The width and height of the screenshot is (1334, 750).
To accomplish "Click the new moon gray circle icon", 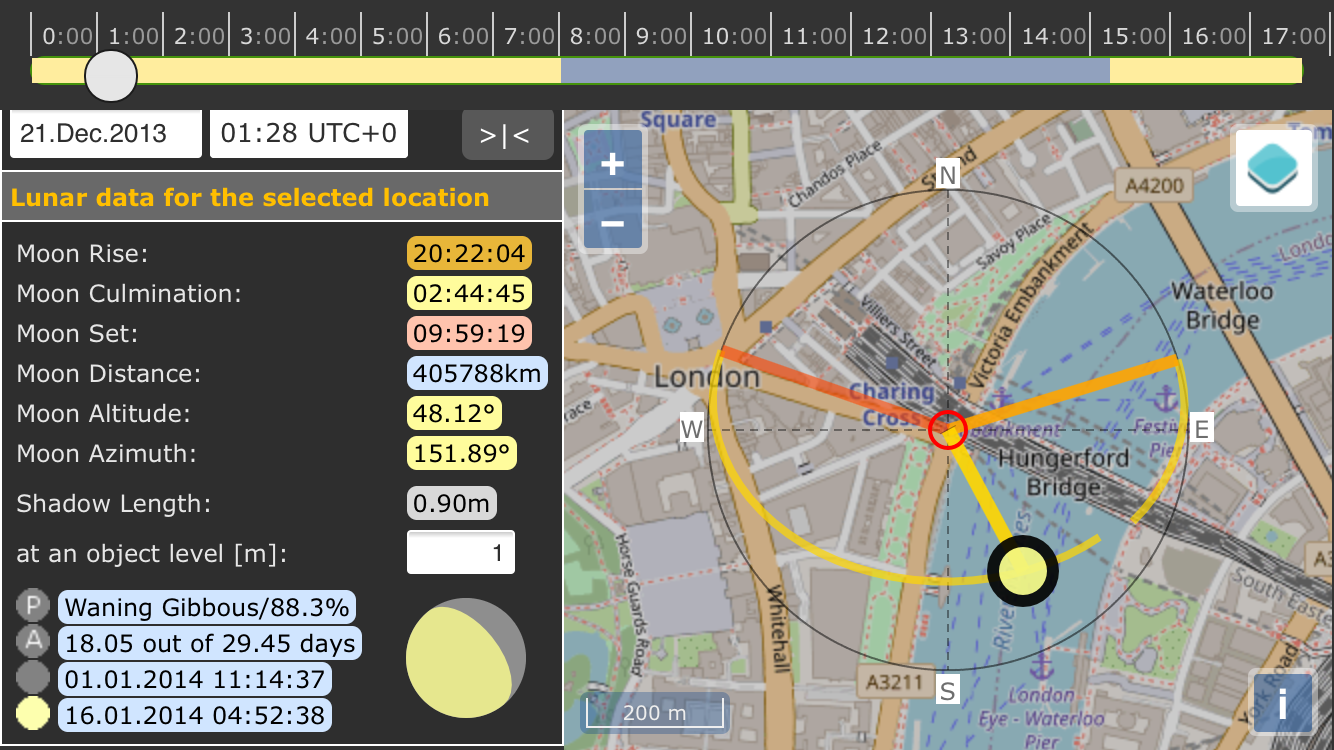I will [x=34, y=679].
